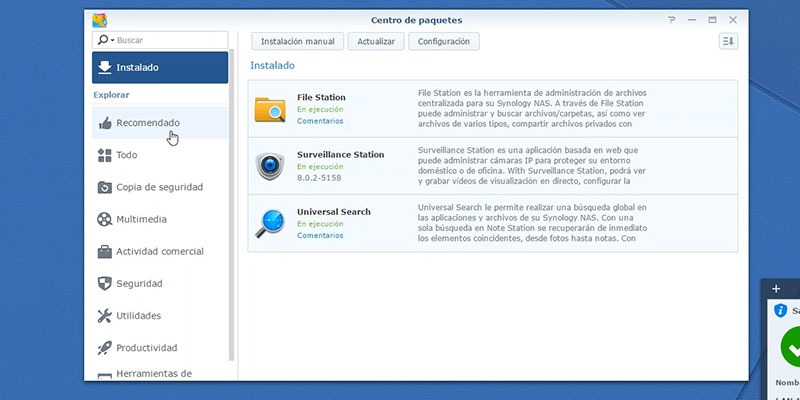Click the backup icon for Copia de seguridad
Viewport: 800px width, 400px height.
point(105,187)
